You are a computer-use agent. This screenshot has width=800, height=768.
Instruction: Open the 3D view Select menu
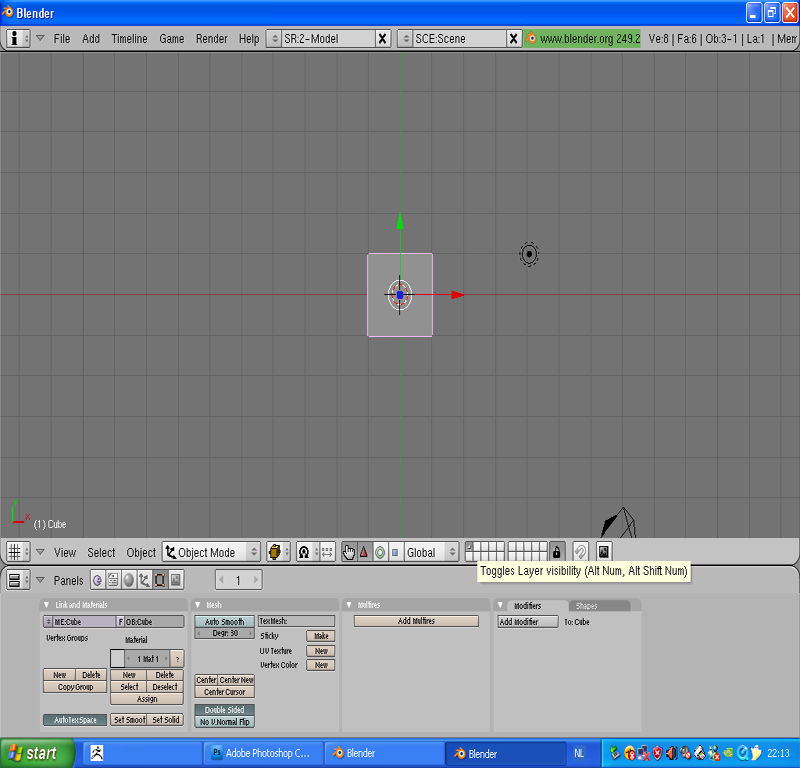(x=101, y=553)
